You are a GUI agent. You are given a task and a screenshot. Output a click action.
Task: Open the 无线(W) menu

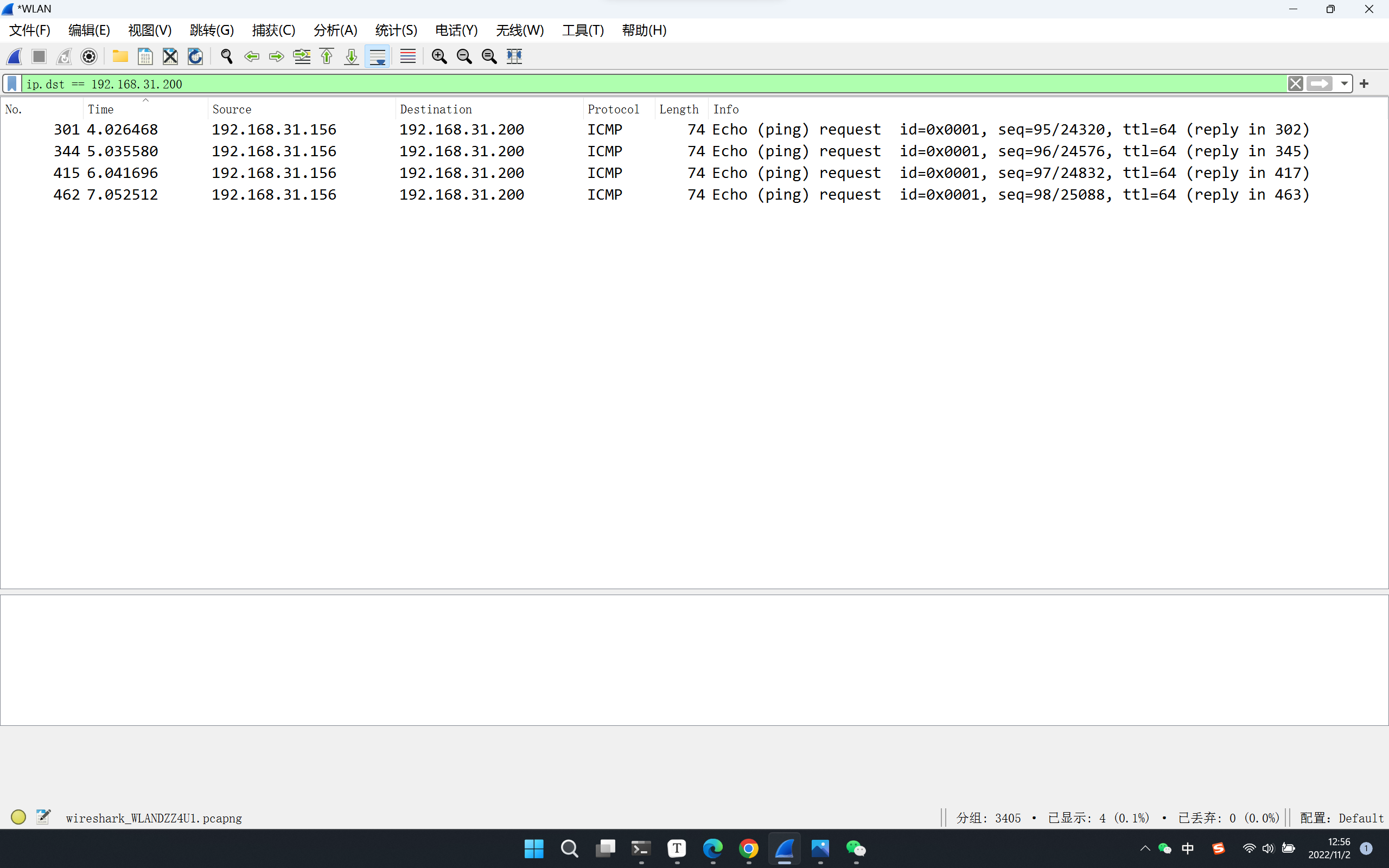coord(519,30)
